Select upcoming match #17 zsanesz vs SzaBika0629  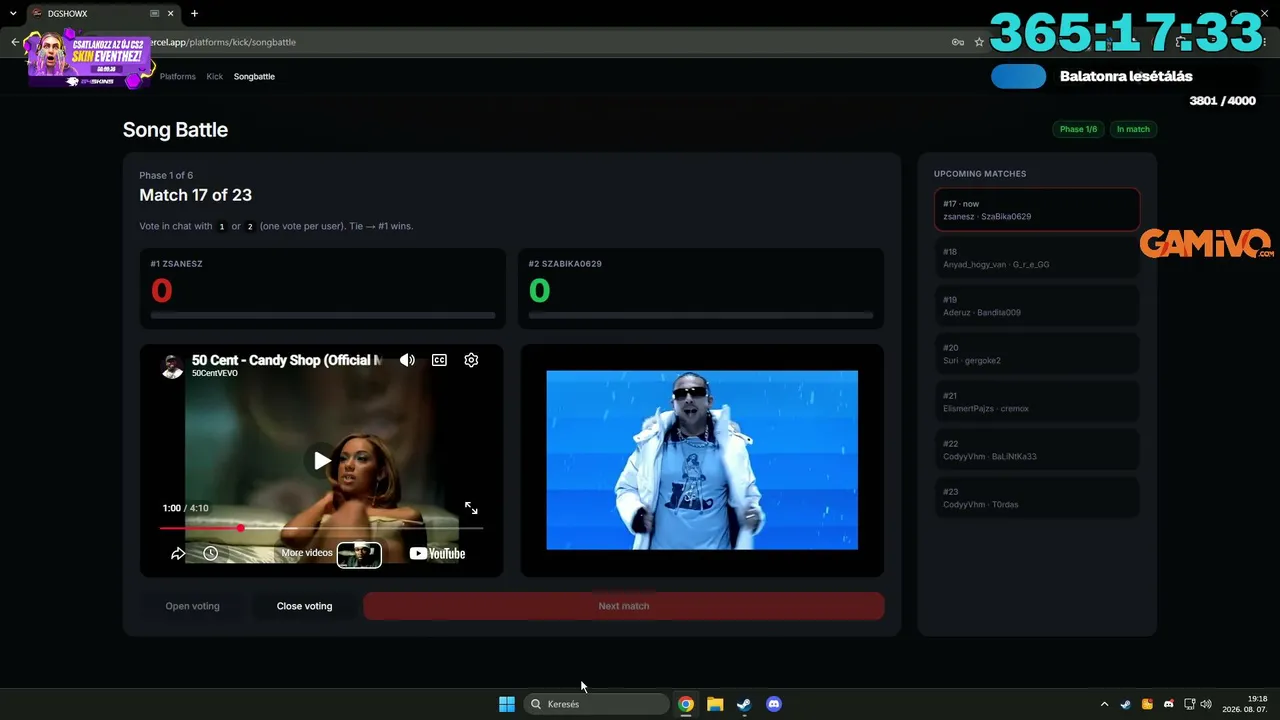(1037, 209)
